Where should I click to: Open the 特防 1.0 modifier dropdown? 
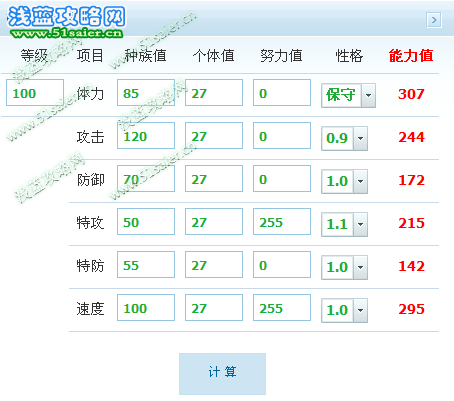pos(344,267)
